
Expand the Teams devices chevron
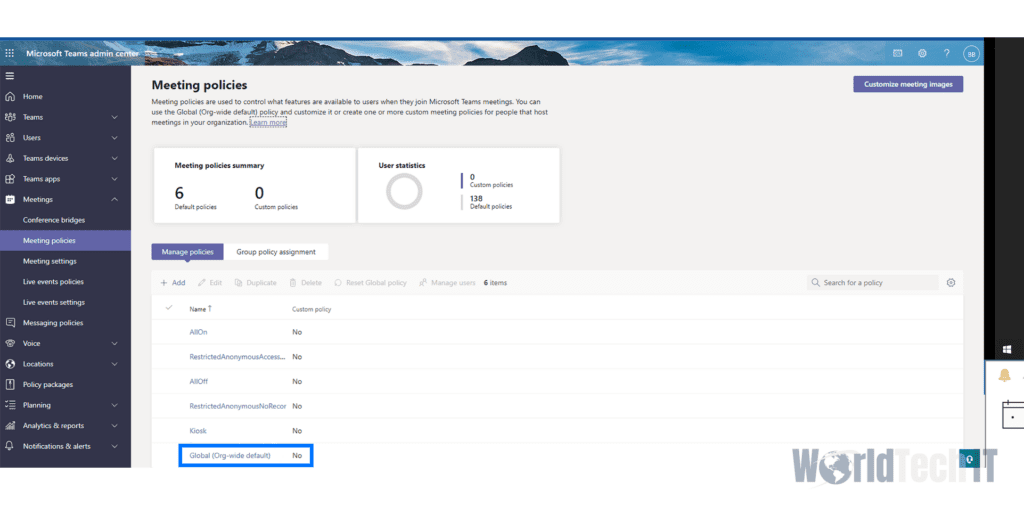pyautogui.click(x=114, y=159)
